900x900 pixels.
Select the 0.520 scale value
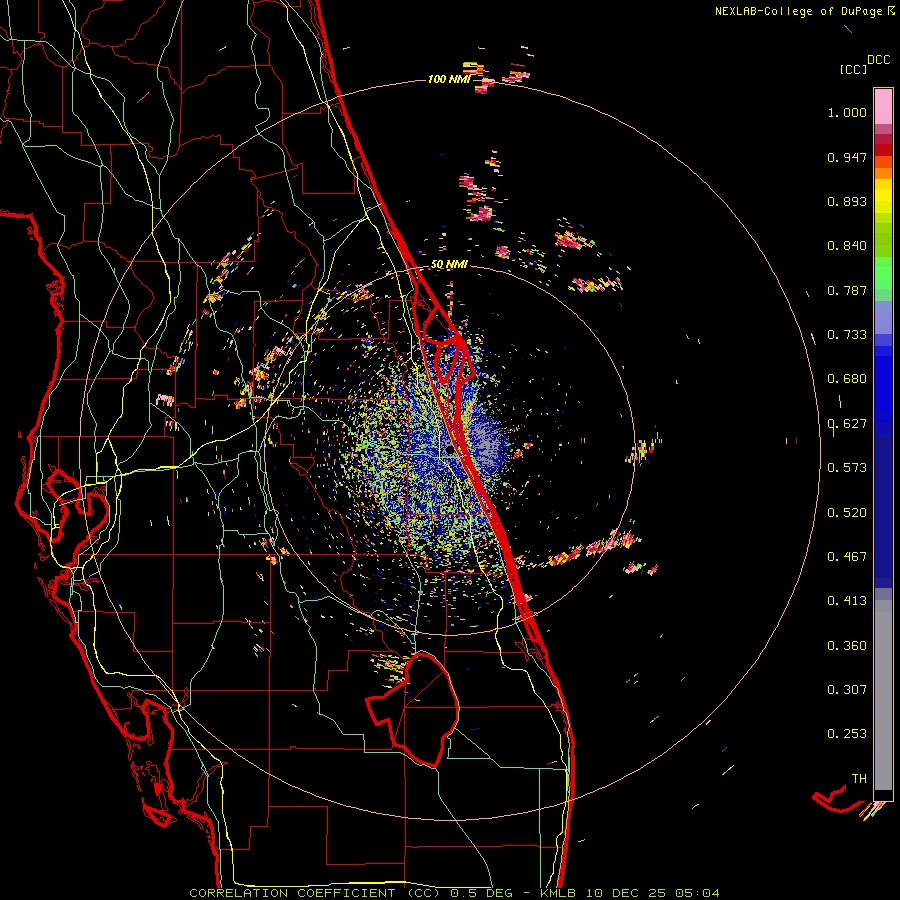[x=847, y=512]
